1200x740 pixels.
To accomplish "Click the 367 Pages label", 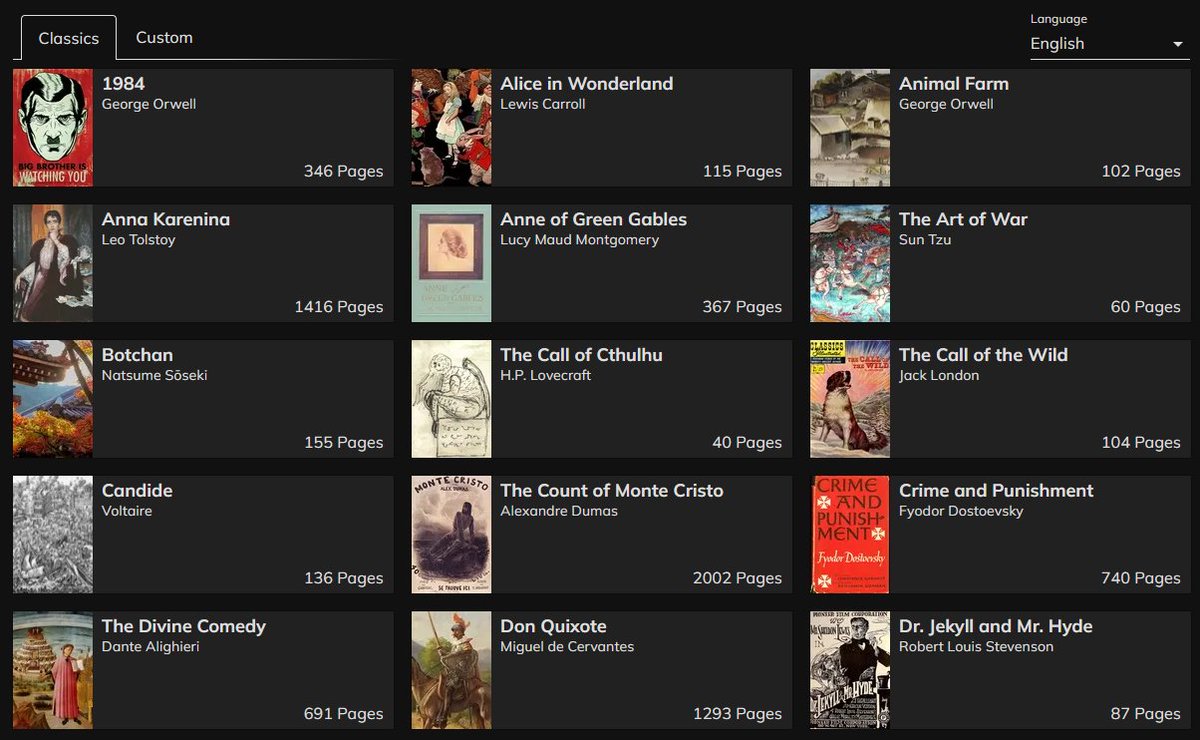I will 742,307.
